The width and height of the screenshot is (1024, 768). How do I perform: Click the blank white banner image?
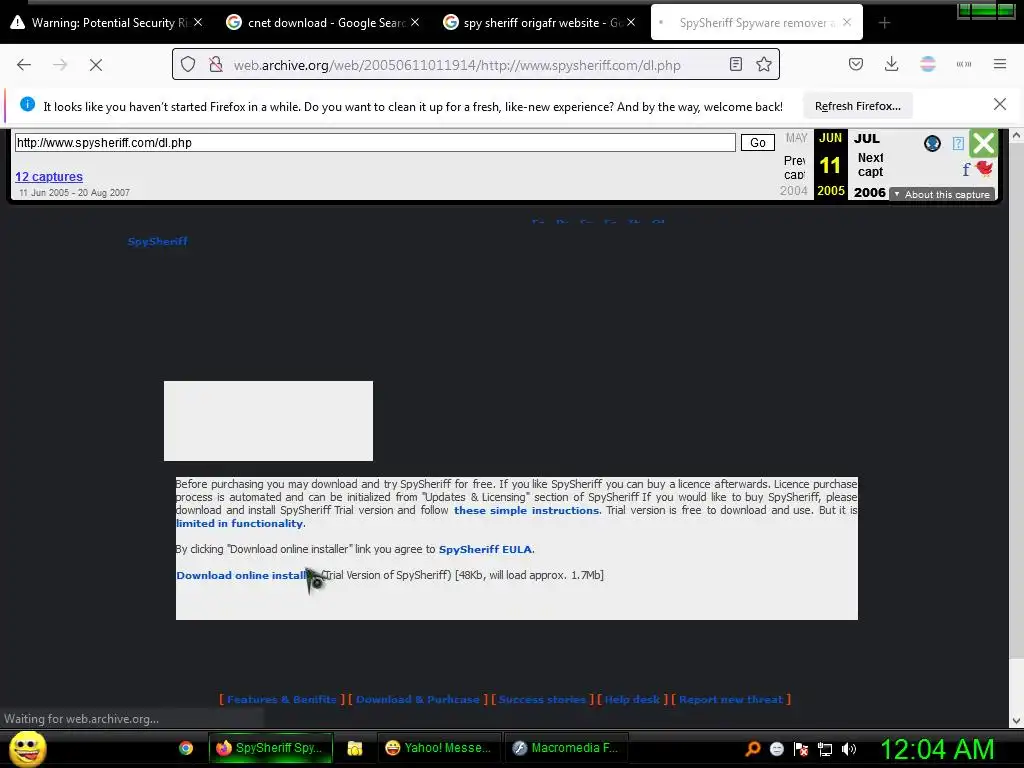[x=268, y=421]
